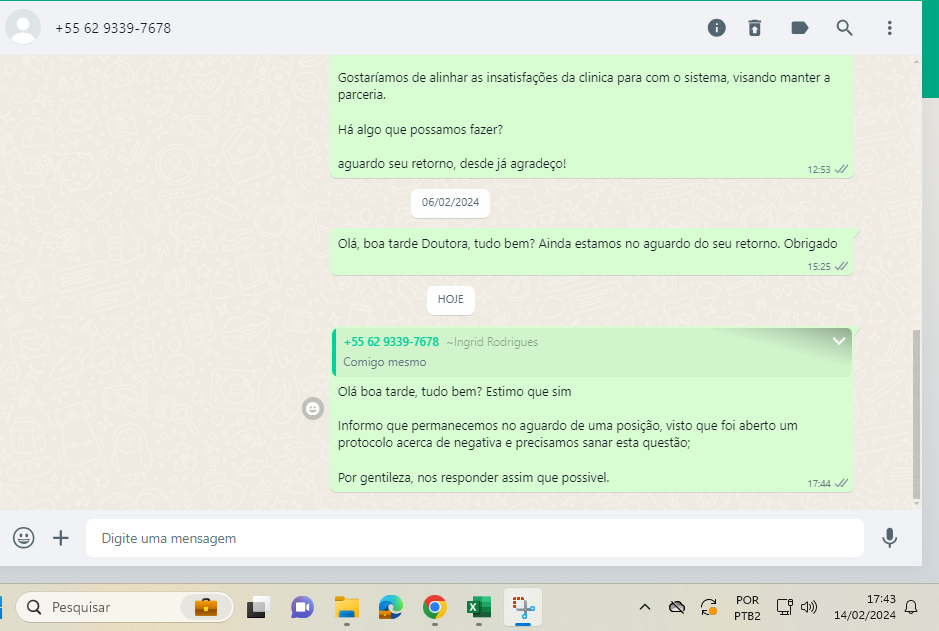Viewport: 939px width, 631px height.
Task: Open attachment plus menu
Action: pyautogui.click(x=60, y=538)
